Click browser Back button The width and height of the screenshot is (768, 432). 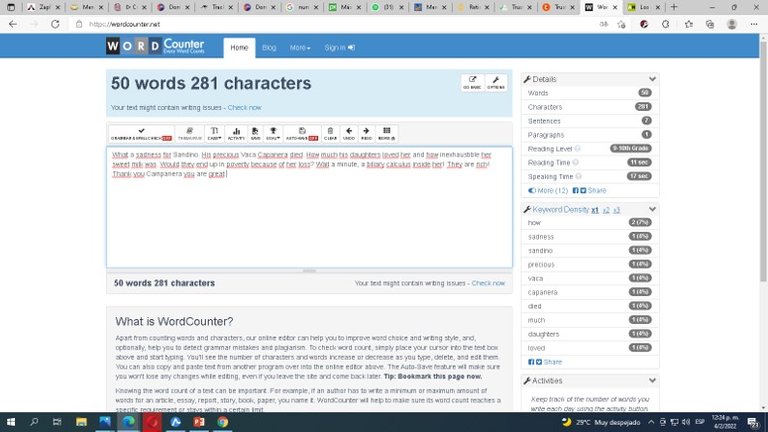[x=13, y=24]
